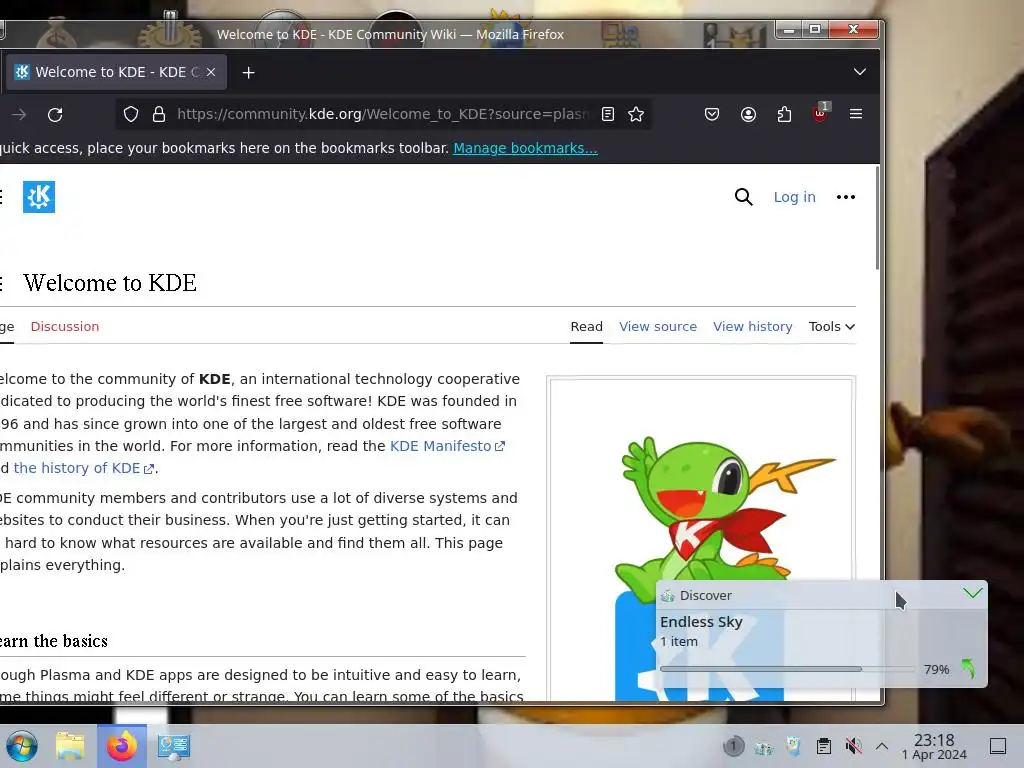The height and width of the screenshot is (768, 1024).
Task: Click the notifications counter tray icon
Action: (733, 746)
